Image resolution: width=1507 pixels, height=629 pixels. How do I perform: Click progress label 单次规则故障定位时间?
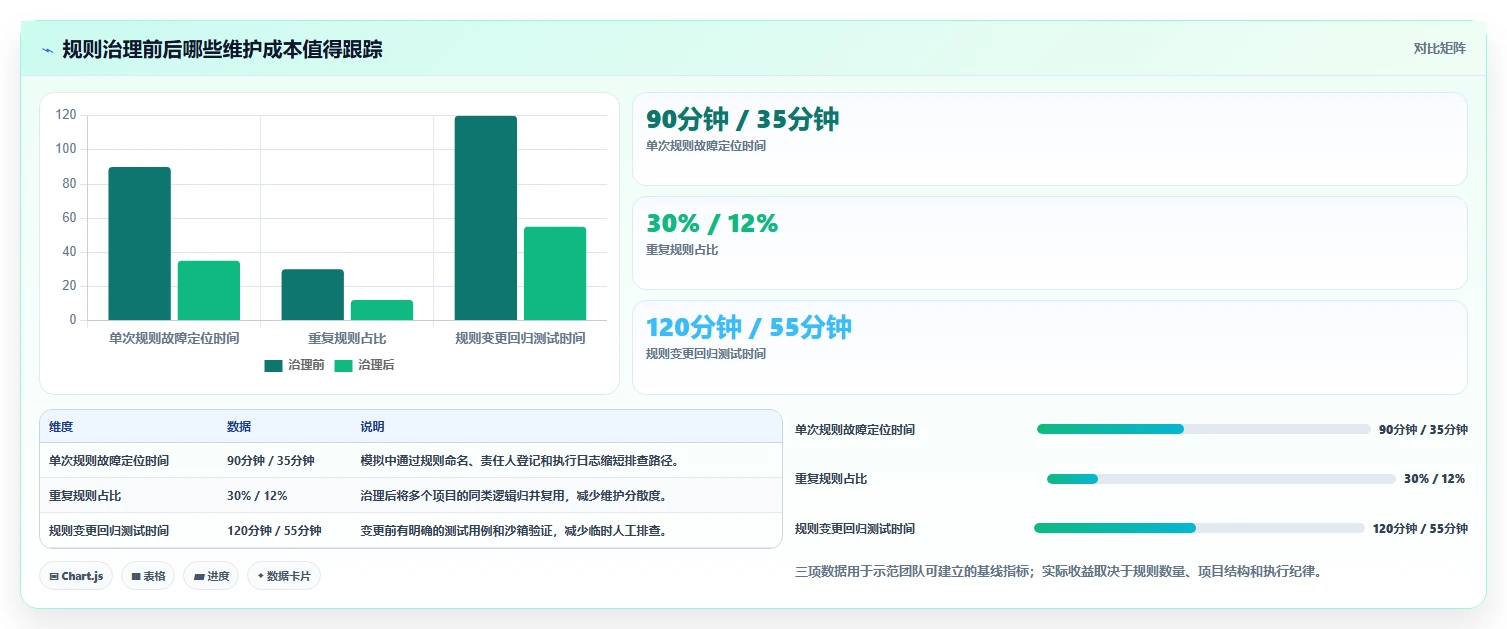855,430
